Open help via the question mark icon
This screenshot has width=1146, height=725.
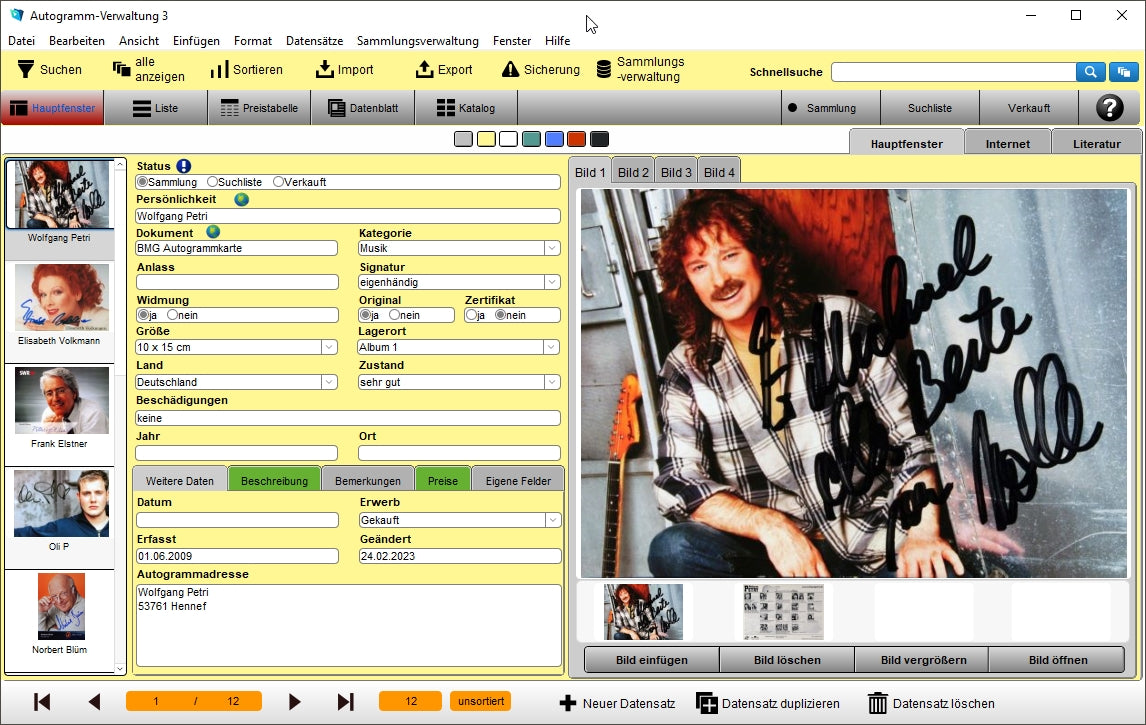pyautogui.click(x=1109, y=108)
